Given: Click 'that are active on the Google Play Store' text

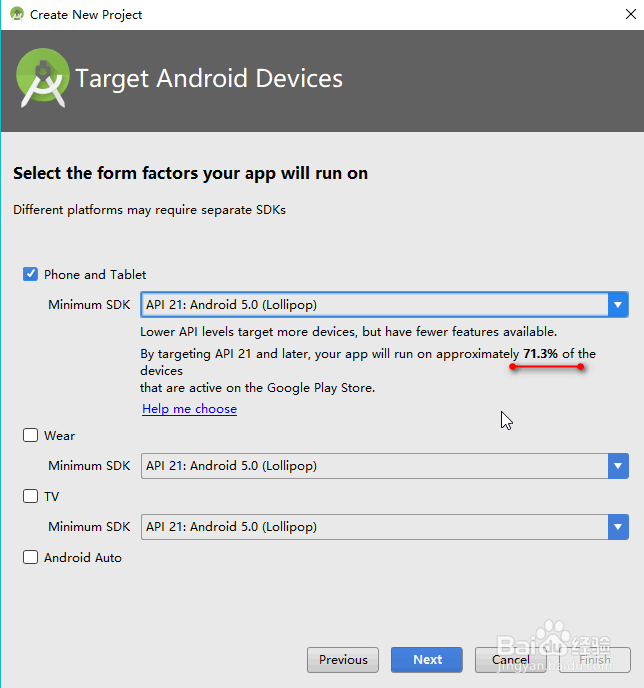Looking at the screenshot, I should coord(258,388).
